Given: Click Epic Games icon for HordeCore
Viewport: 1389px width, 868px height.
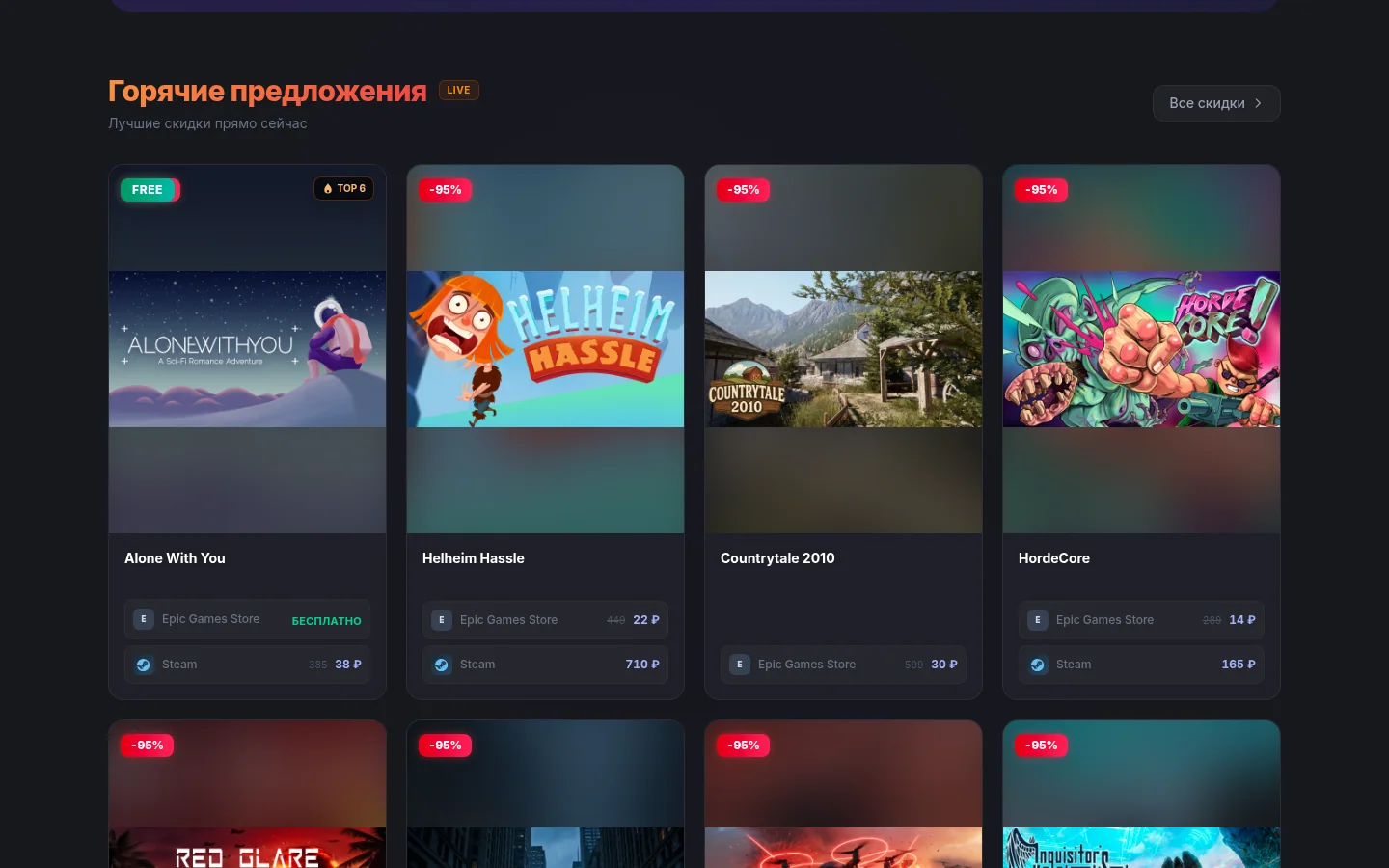Looking at the screenshot, I should click(1038, 619).
